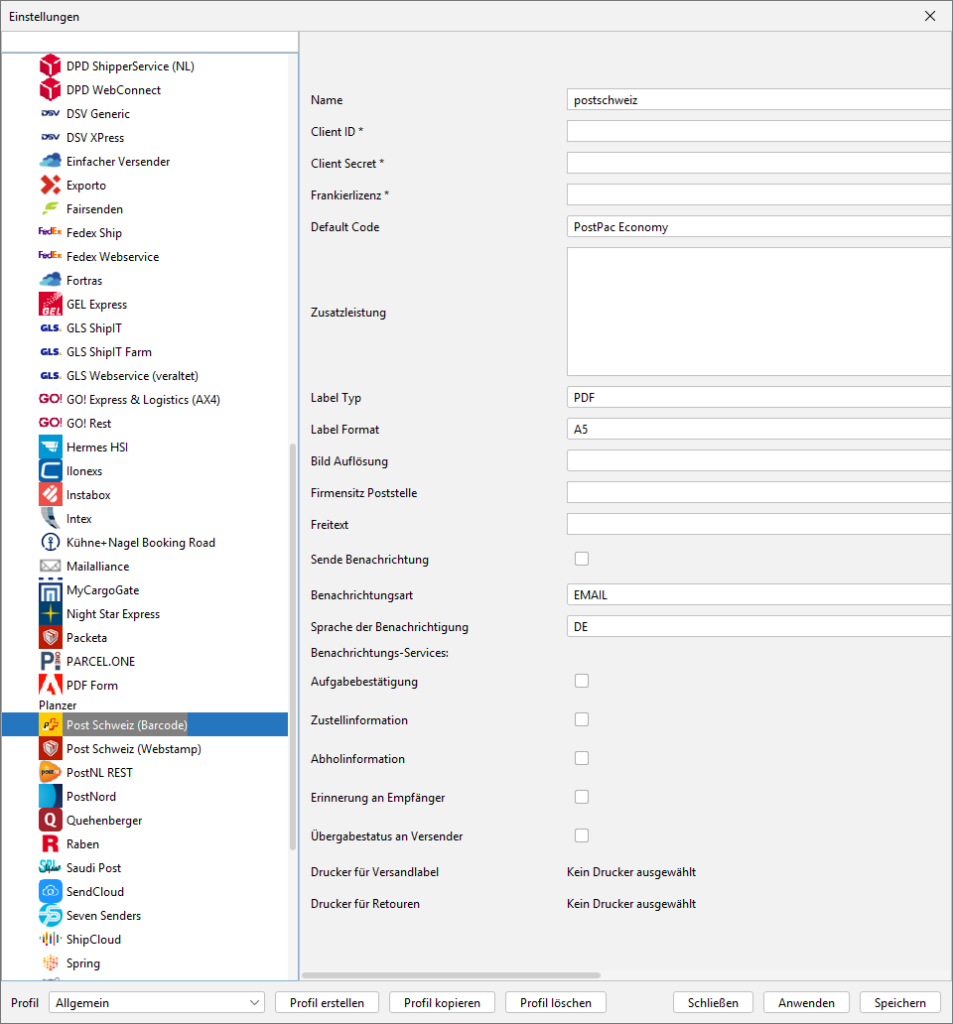The width and height of the screenshot is (953, 1024).
Task: Expand the Default Code PostPac Economy dropdown
Action: (758, 227)
